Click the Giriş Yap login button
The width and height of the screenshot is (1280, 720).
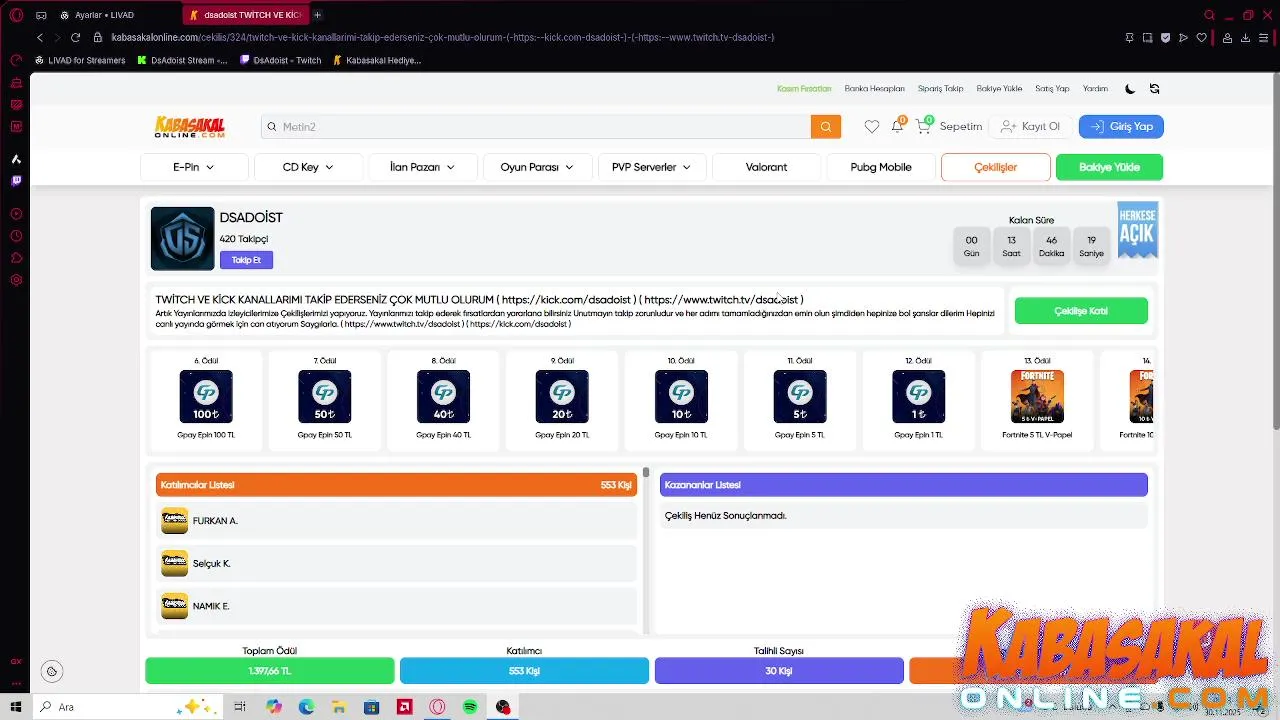[x=1121, y=126]
